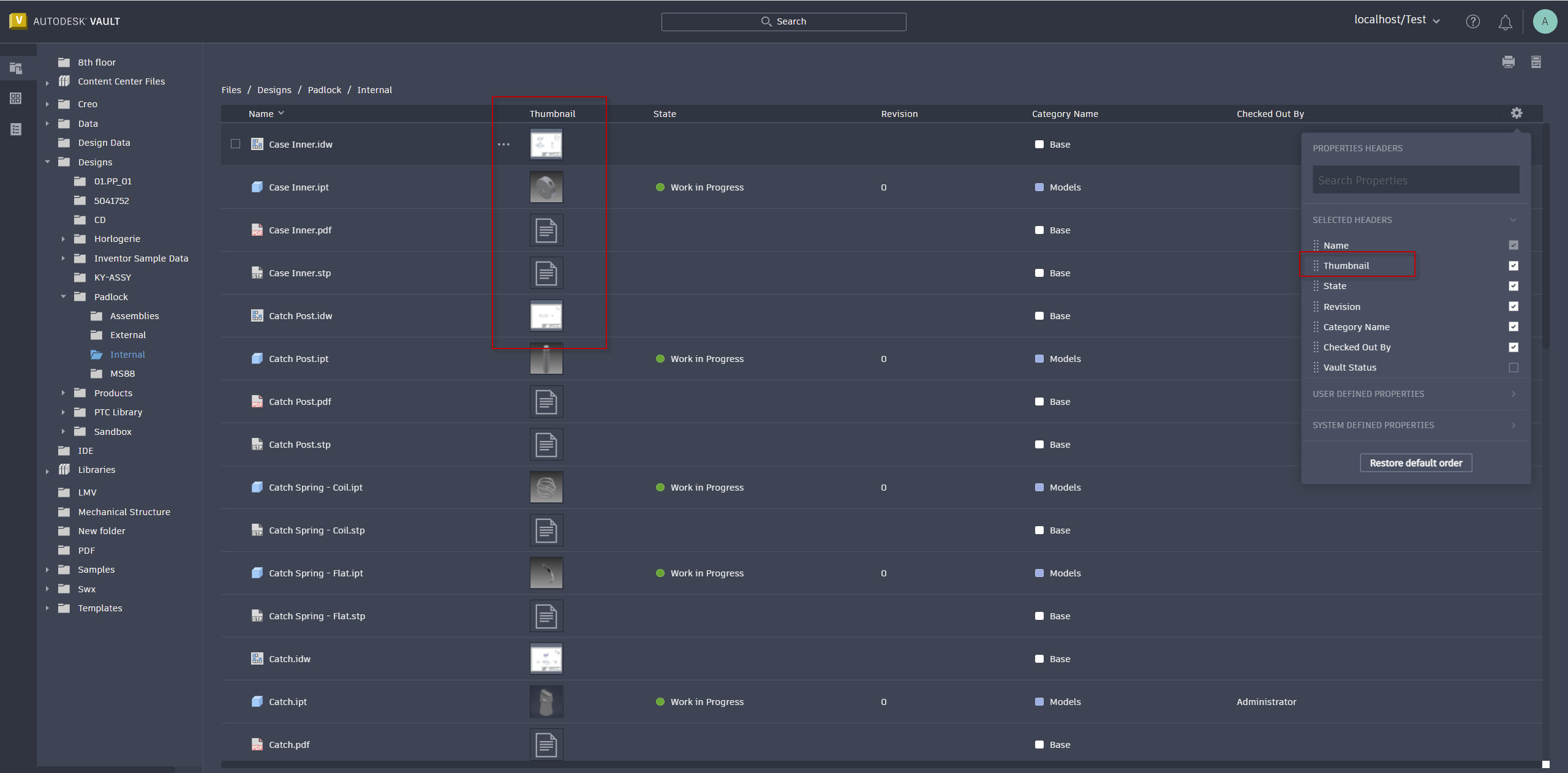Click the Restore default order button

[1415, 462]
